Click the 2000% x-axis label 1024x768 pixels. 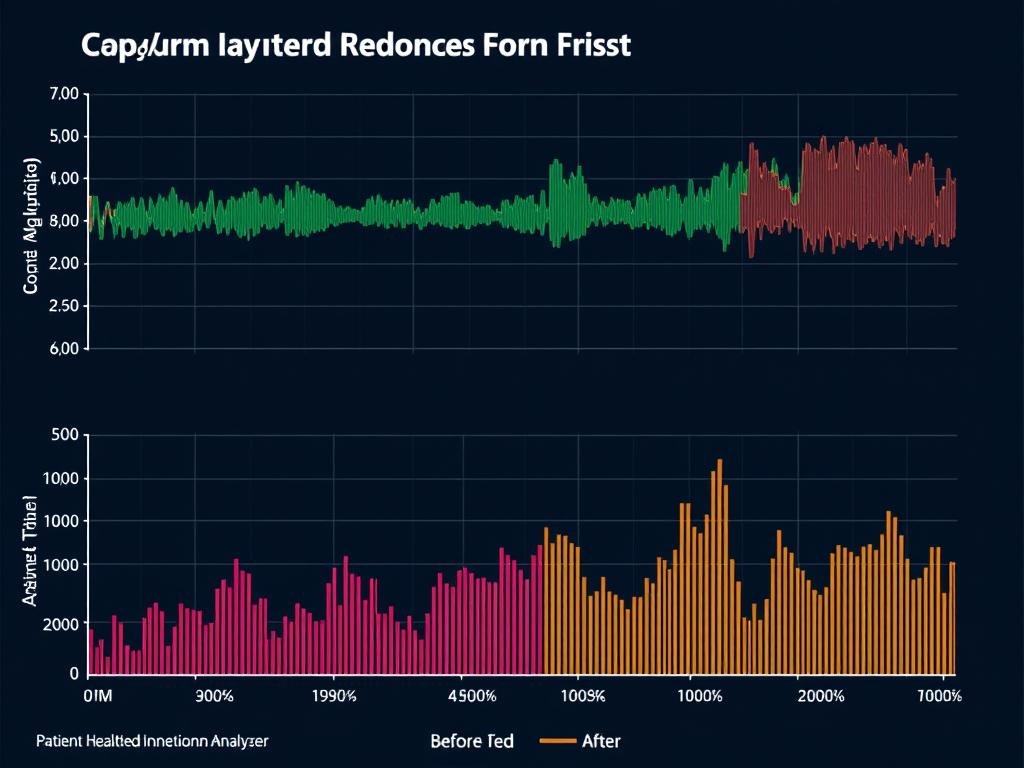820,697
